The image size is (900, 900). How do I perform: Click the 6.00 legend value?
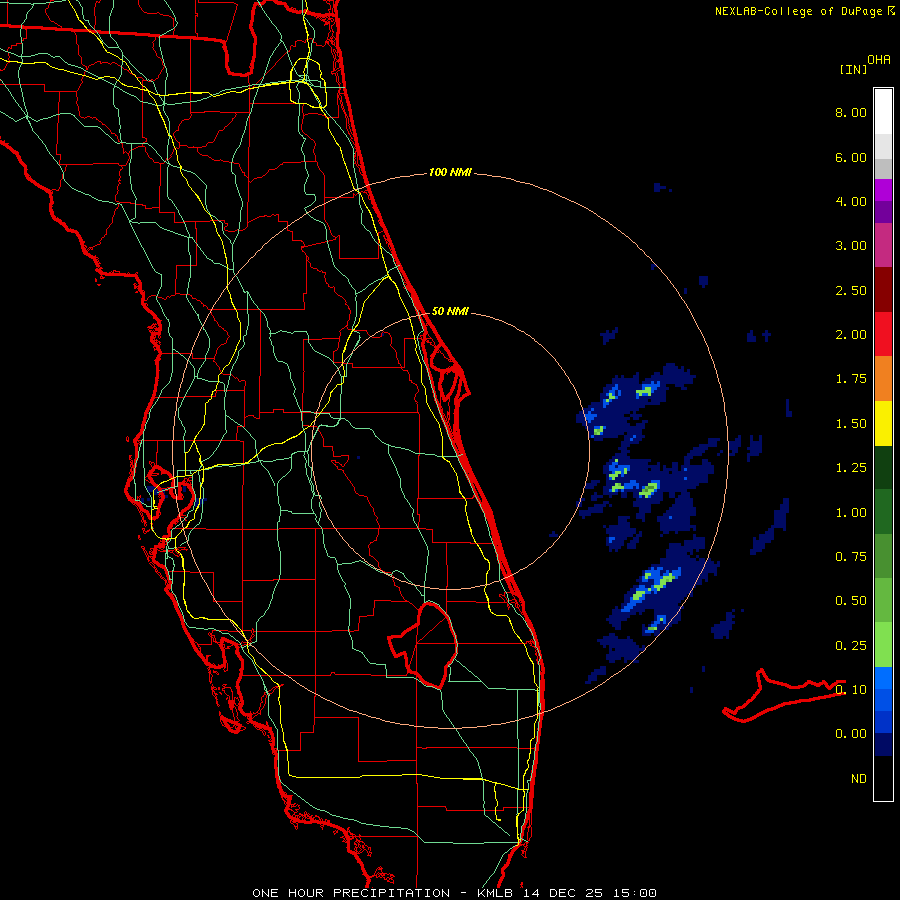851,157
